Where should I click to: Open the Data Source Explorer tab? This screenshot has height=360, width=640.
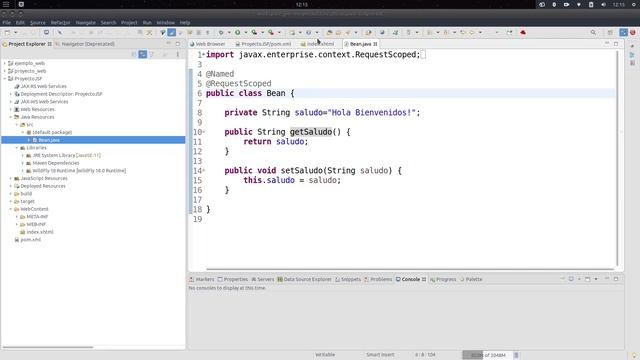coord(304,279)
